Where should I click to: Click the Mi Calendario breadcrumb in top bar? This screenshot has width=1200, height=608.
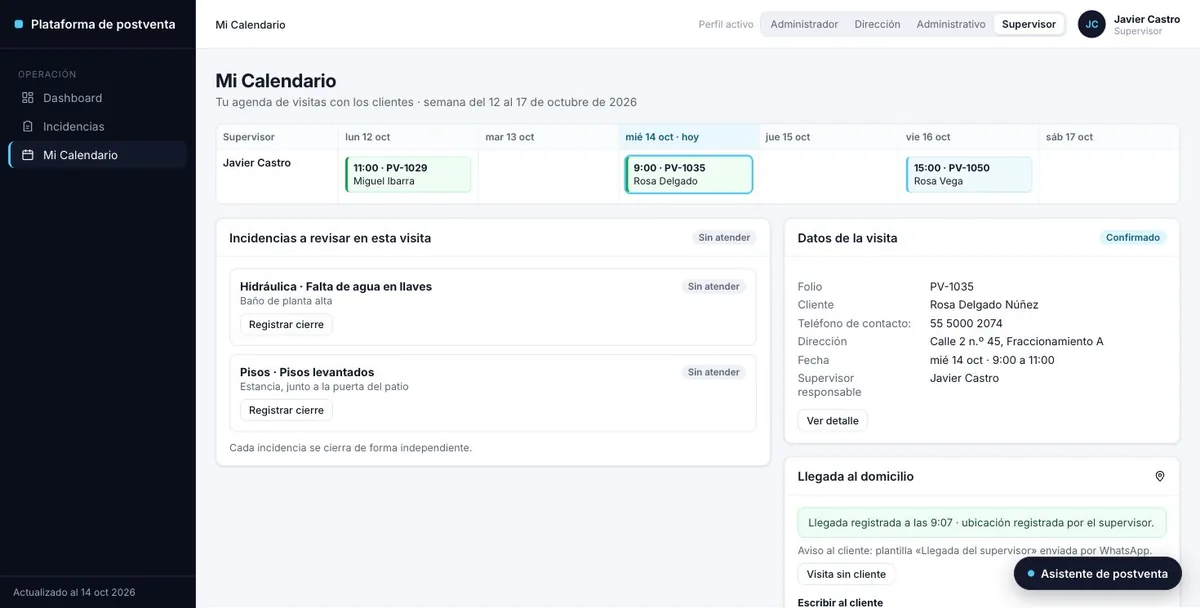(x=250, y=25)
